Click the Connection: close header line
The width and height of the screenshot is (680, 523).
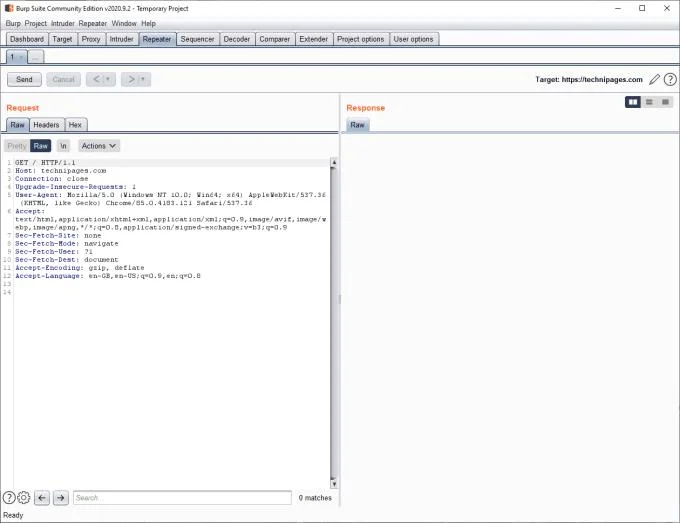(52, 179)
